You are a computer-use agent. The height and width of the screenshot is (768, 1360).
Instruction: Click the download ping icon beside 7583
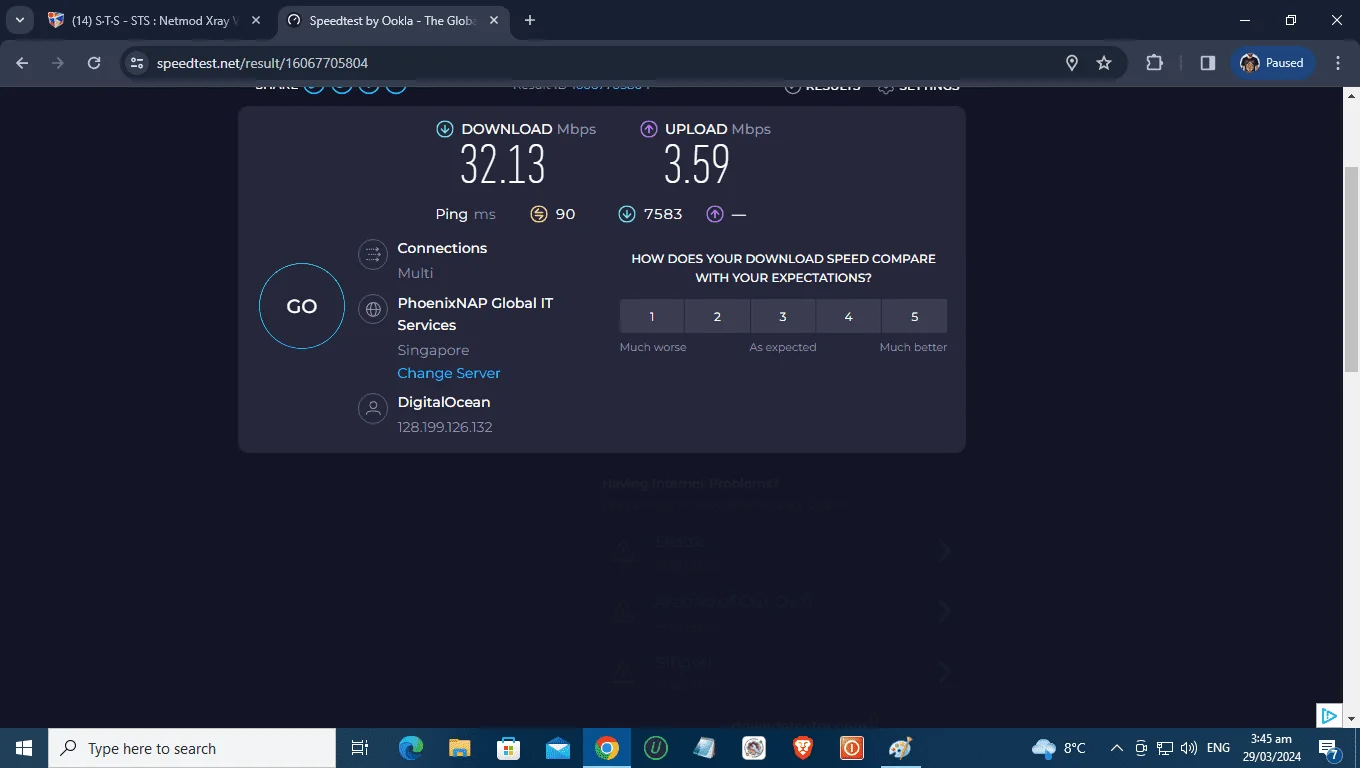coord(627,214)
